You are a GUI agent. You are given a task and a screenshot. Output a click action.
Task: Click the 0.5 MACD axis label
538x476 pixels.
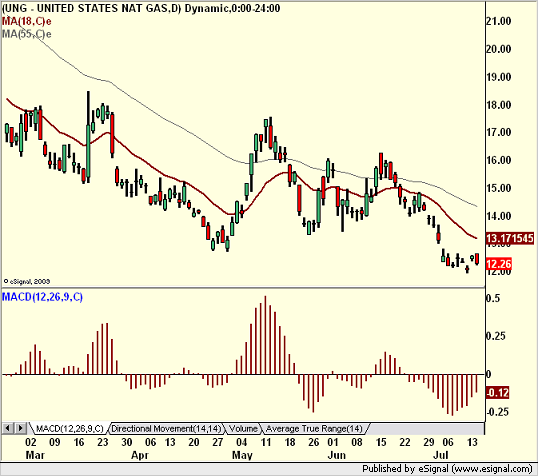pos(493,298)
